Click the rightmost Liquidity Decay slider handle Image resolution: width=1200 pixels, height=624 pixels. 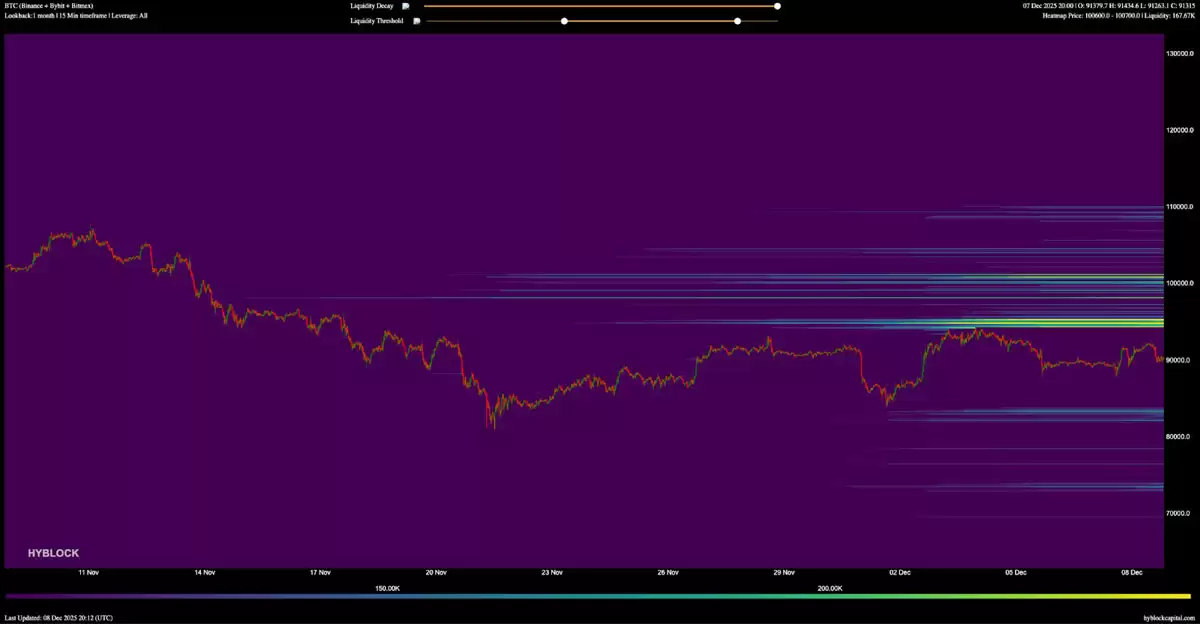point(776,6)
